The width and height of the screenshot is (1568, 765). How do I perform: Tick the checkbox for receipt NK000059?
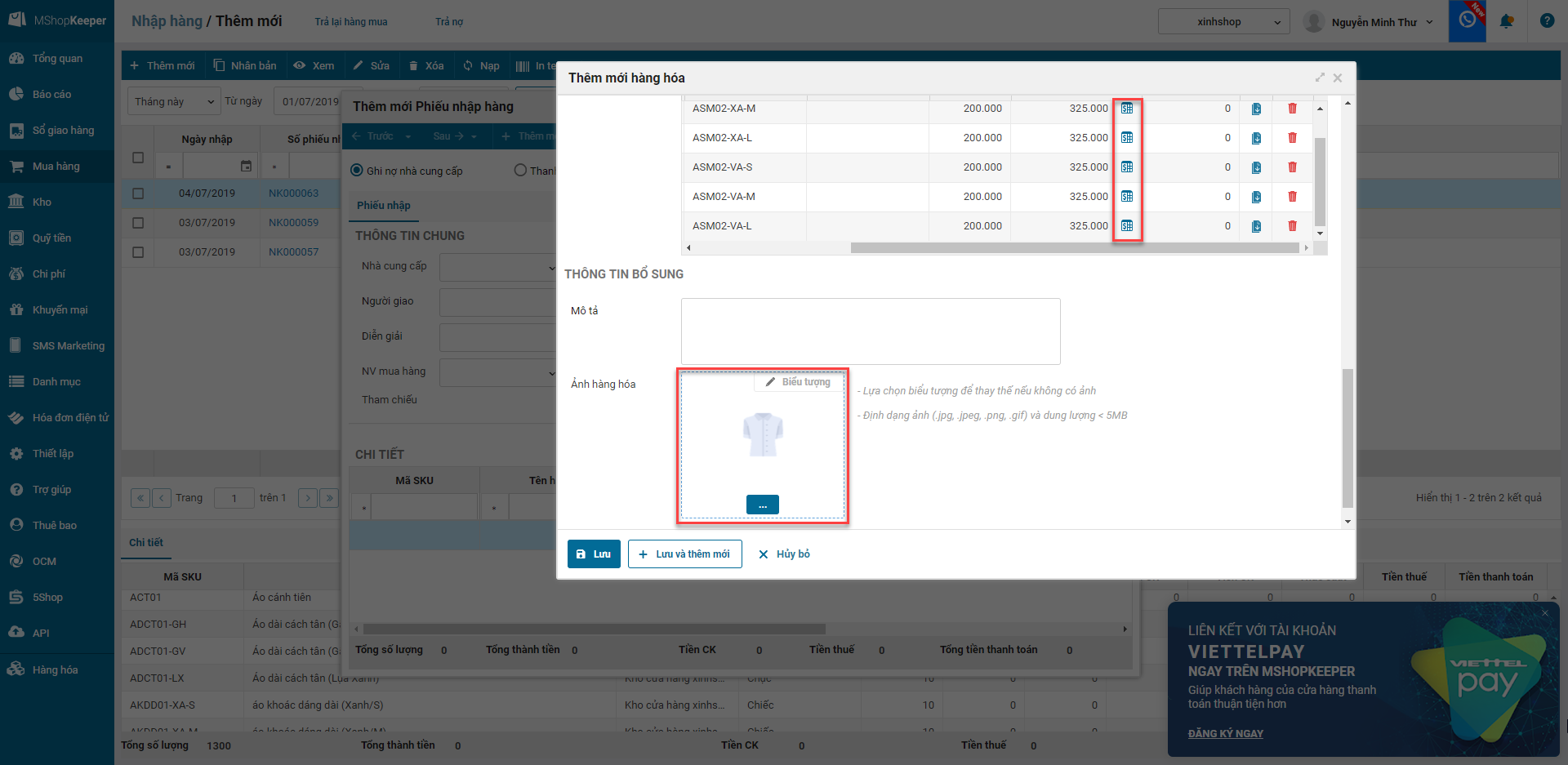click(x=138, y=223)
